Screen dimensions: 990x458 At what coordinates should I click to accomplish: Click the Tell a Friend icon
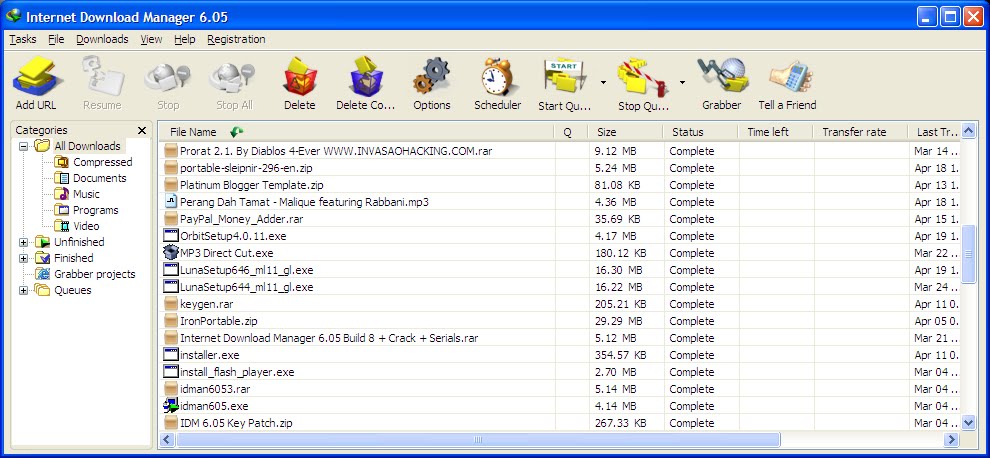click(789, 76)
